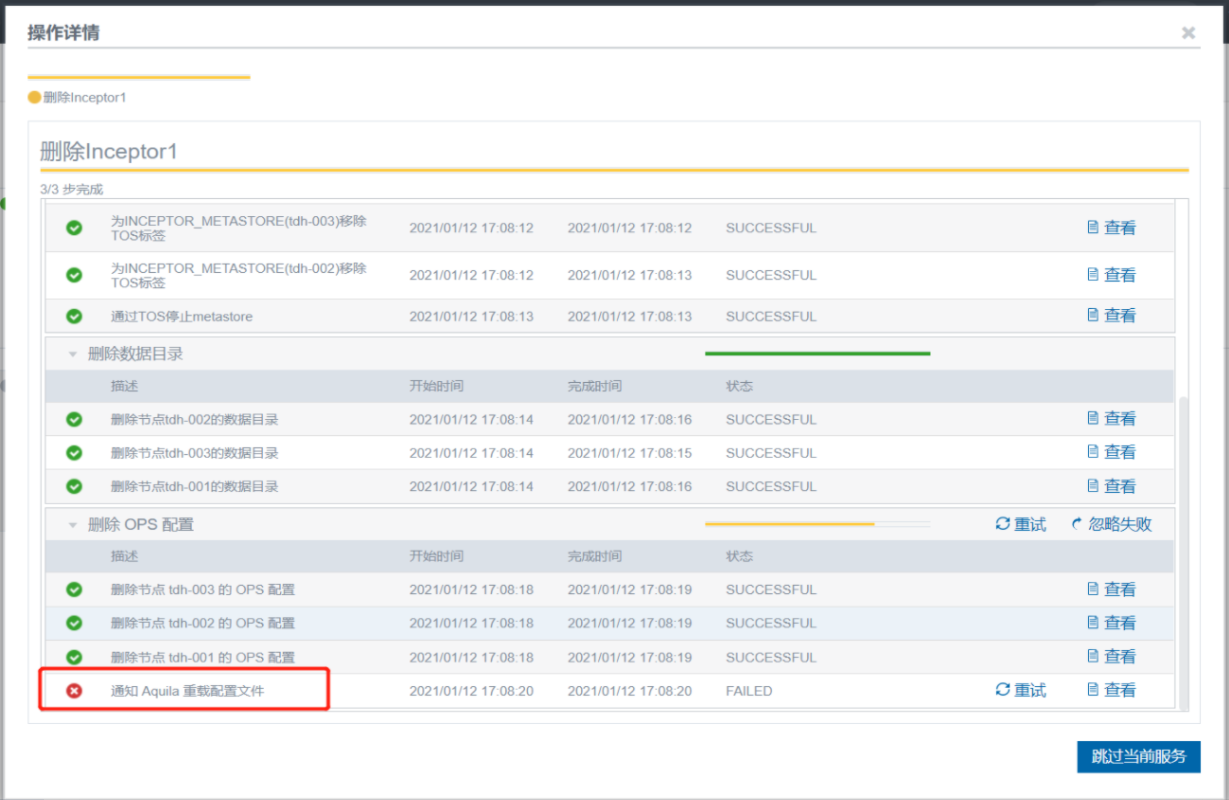Collapse the 删除 OPS 配置 section
Image resolution: width=1229 pixels, height=800 pixels.
click(72, 525)
